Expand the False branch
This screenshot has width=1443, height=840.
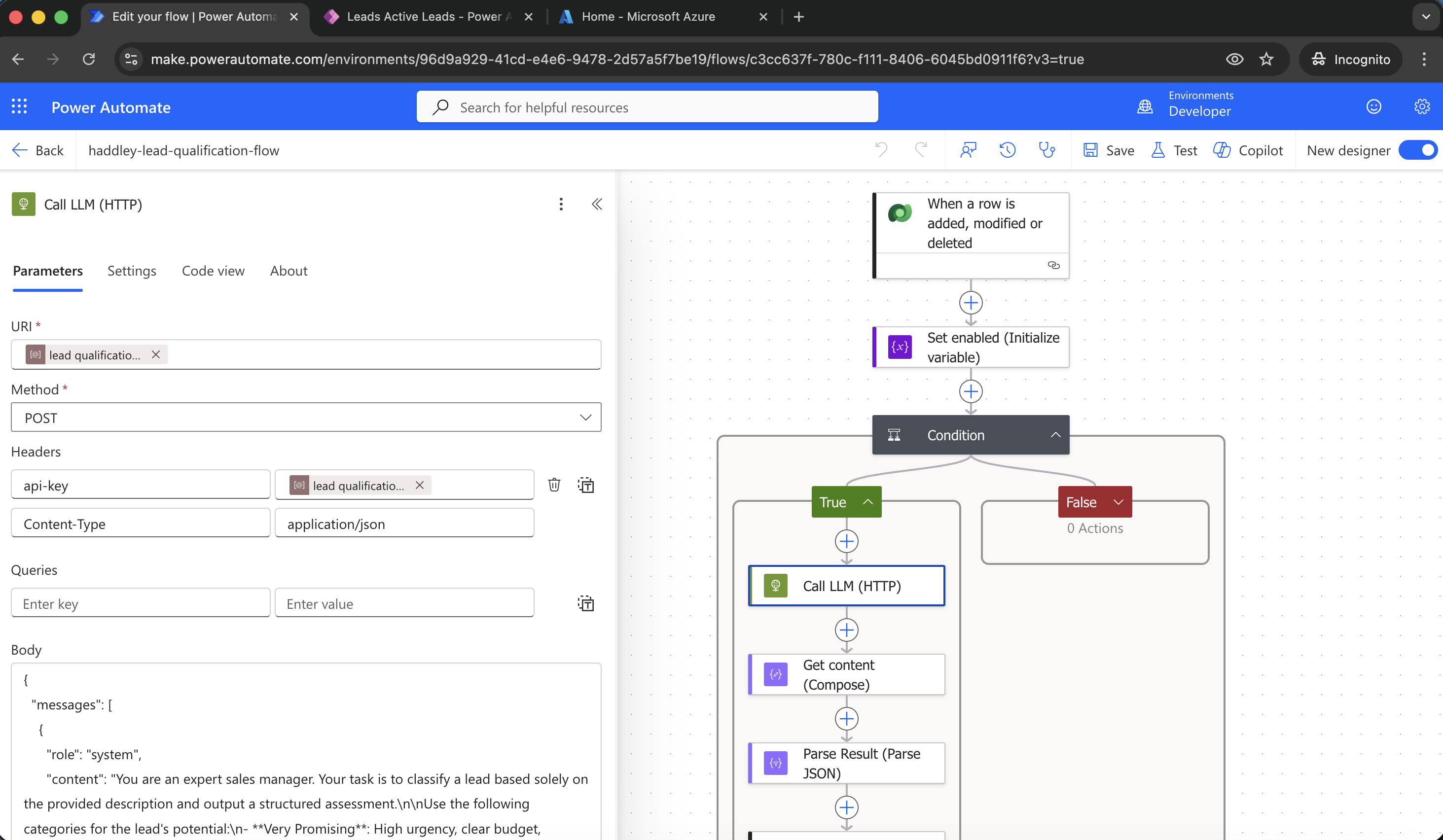tap(1118, 502)
